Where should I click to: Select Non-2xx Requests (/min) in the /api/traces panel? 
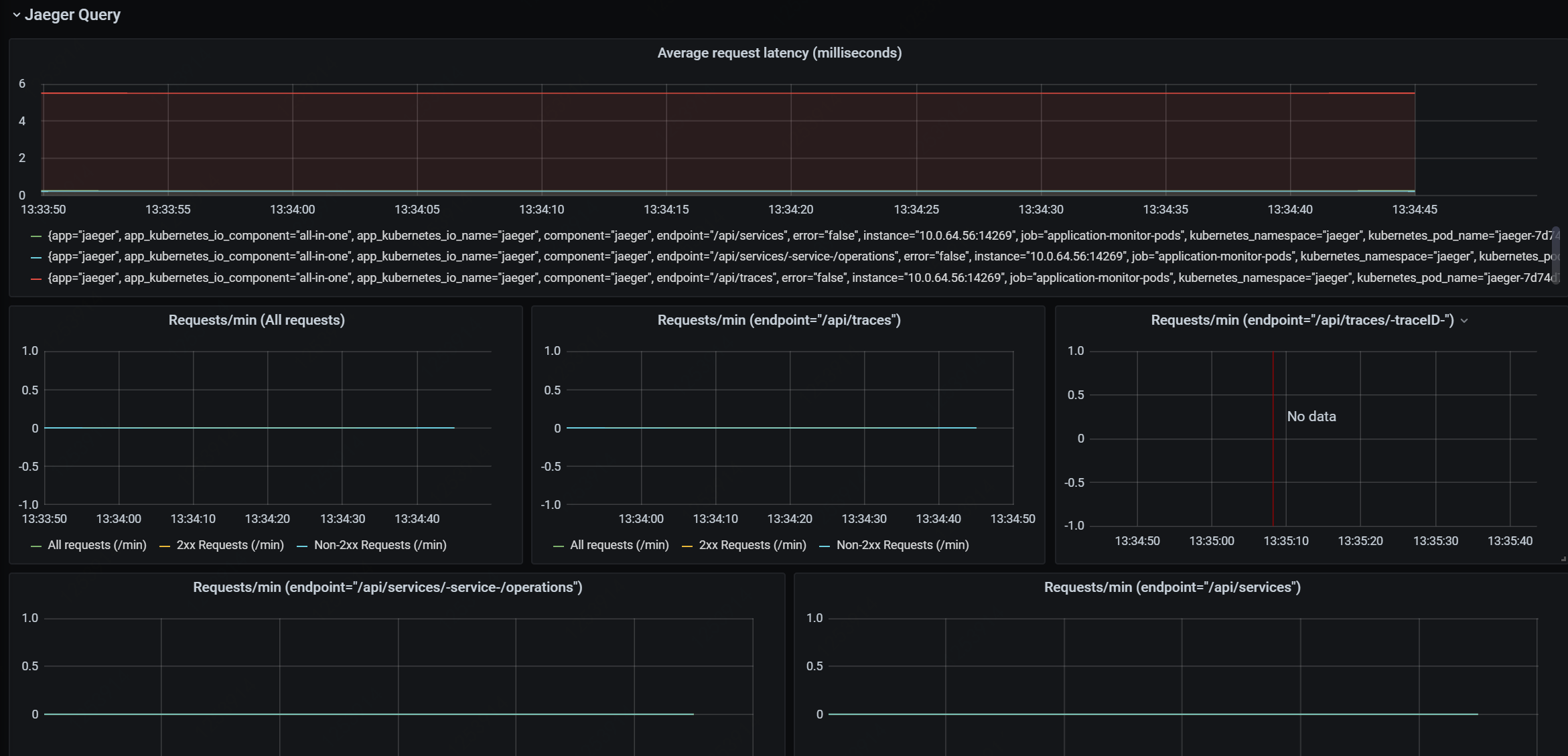902,545
